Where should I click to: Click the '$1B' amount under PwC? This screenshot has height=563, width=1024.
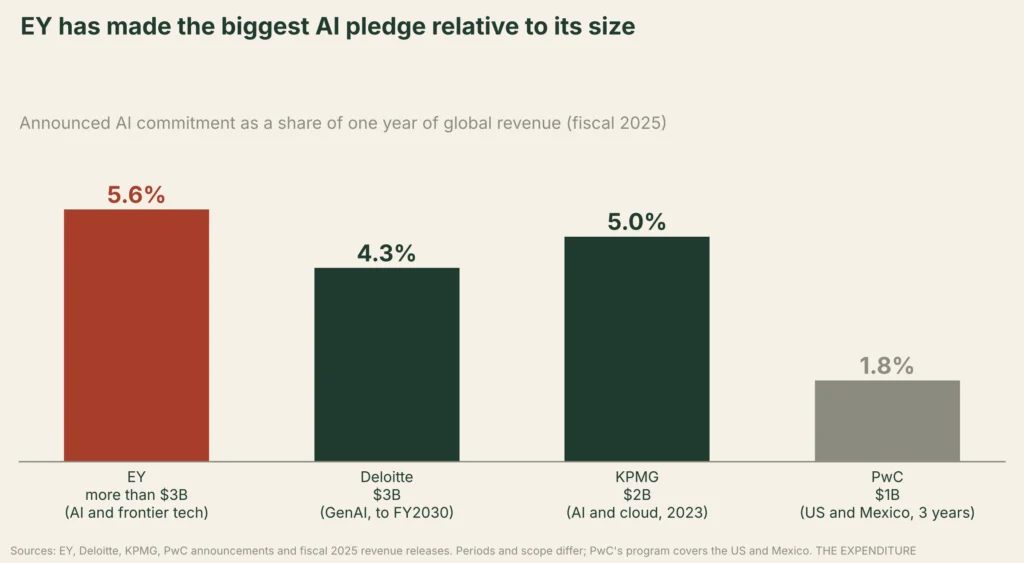tap(887, 494)
